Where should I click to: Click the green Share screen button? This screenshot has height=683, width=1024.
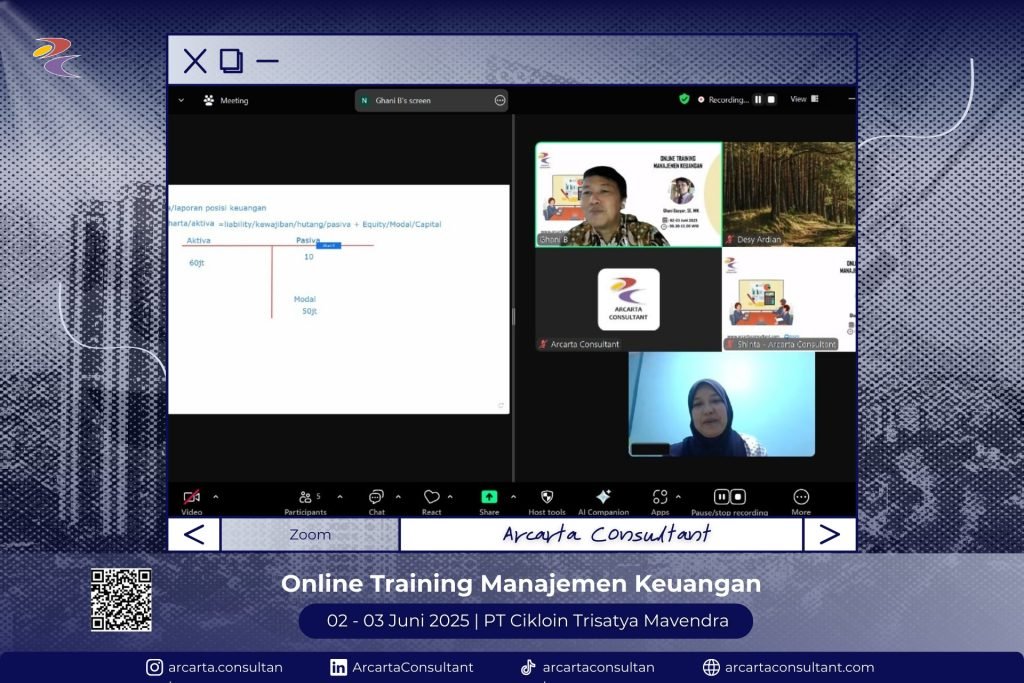coord(489,497)
